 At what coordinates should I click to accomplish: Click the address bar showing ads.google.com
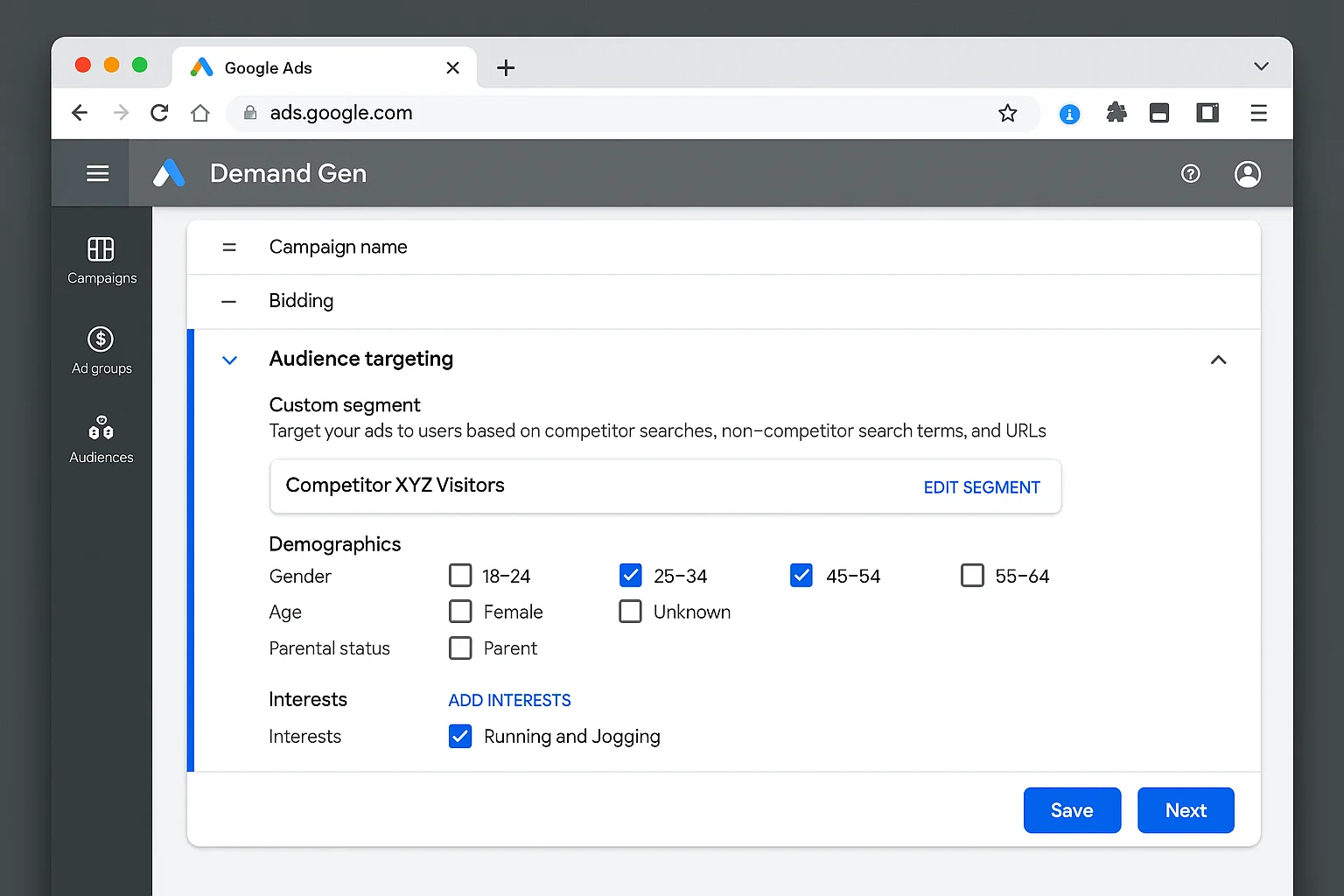pyautogui.click(x=341, y=113)
